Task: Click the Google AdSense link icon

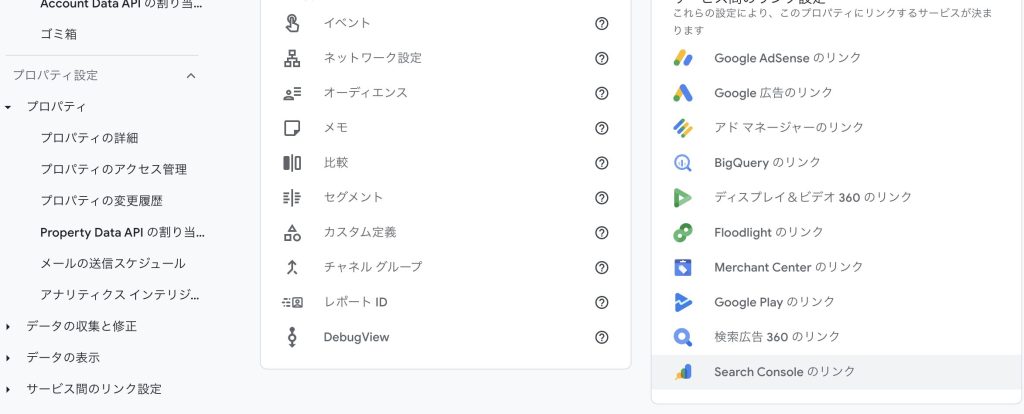Action: (683, 58)
